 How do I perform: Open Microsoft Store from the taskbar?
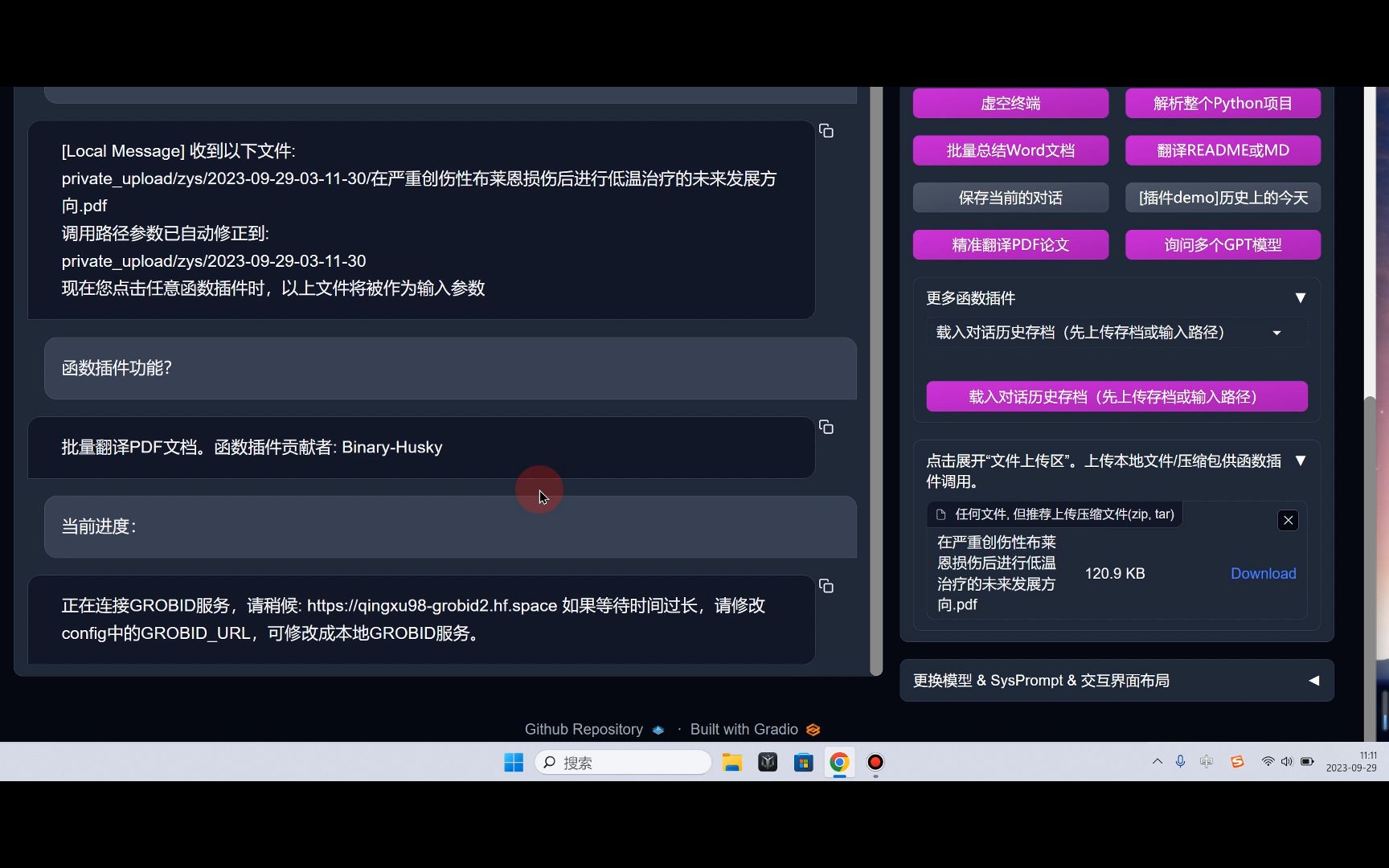pyautogui.click(x=804, y=762)
